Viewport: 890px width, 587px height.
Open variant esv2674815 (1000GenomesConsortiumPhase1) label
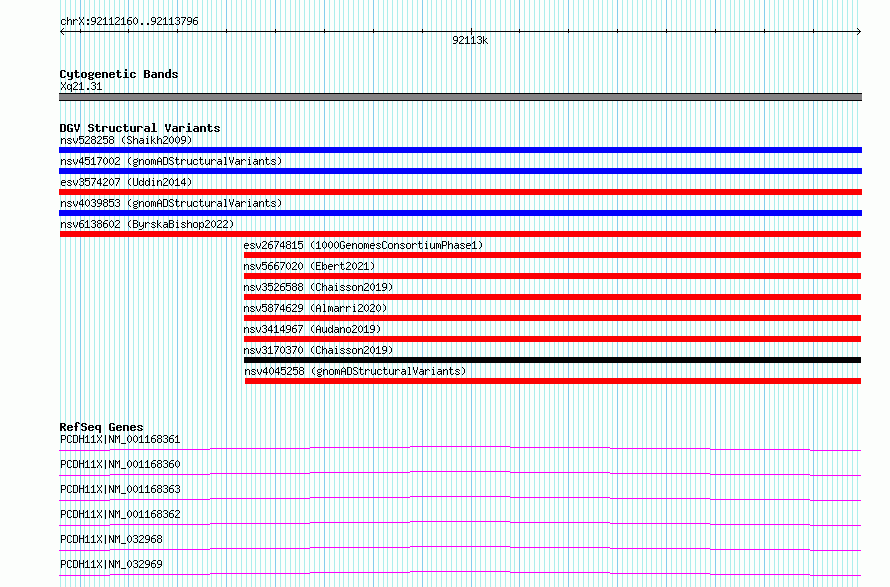[363, 245]
